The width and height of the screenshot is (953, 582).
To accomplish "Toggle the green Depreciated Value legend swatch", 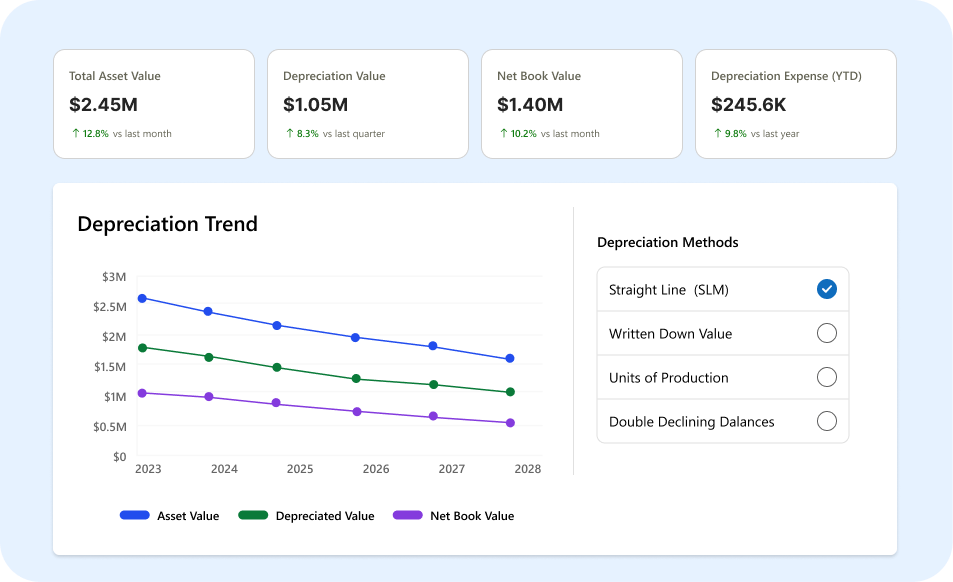I will click(x=253, y=515).
